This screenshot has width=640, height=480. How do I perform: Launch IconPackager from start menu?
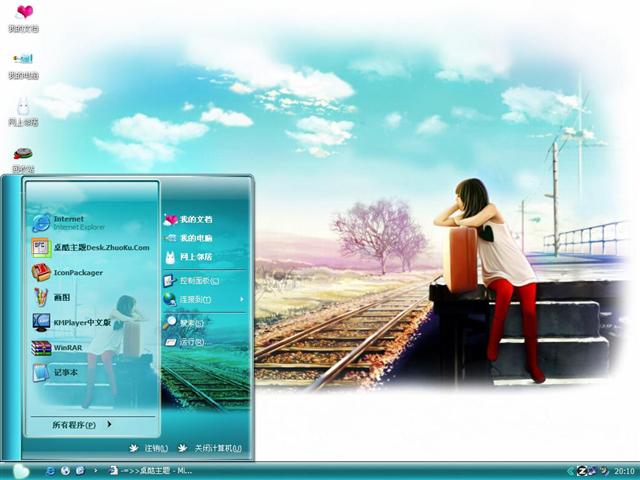pos(68,273)
